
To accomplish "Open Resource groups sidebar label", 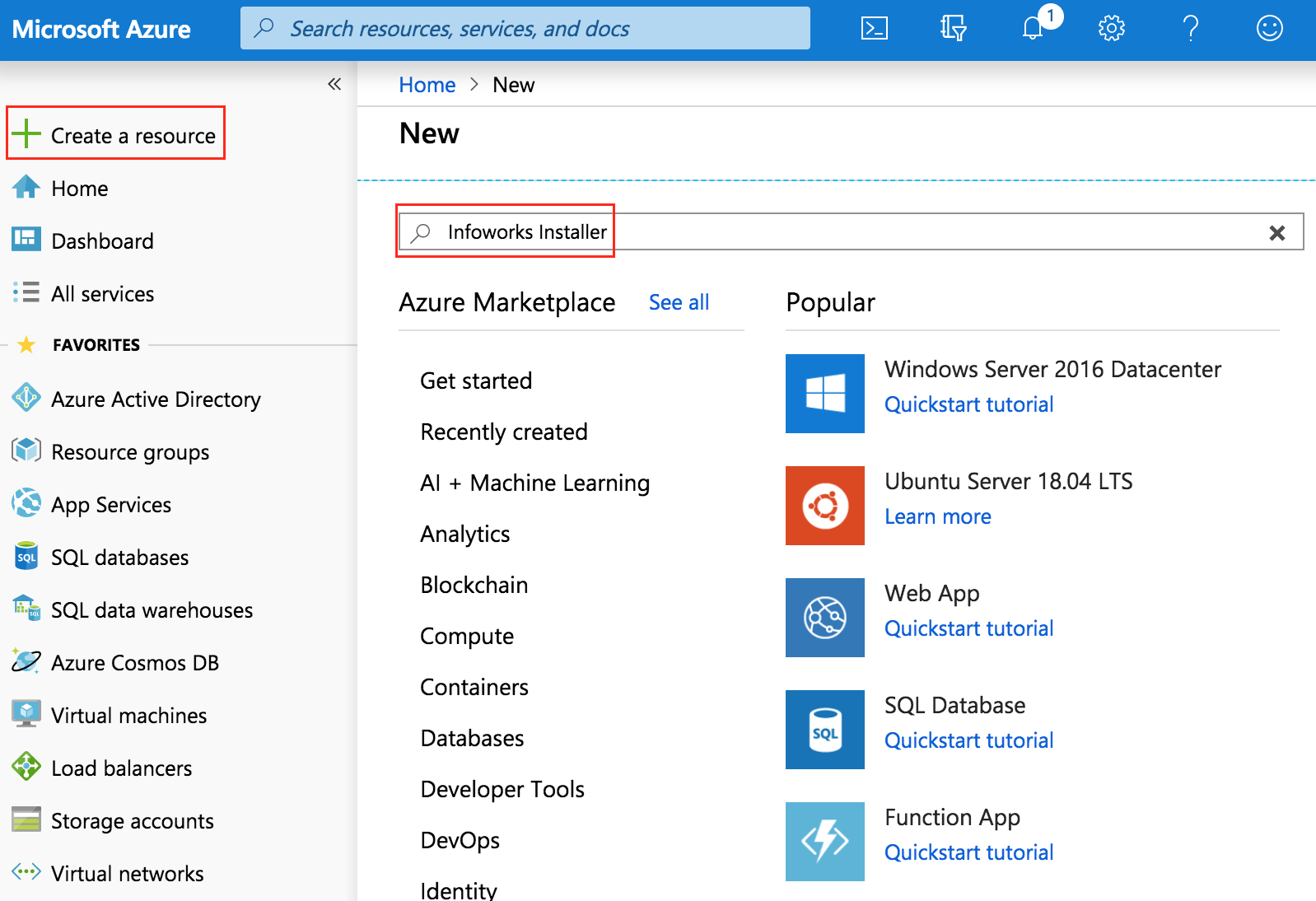I will (x=130, y=452).
